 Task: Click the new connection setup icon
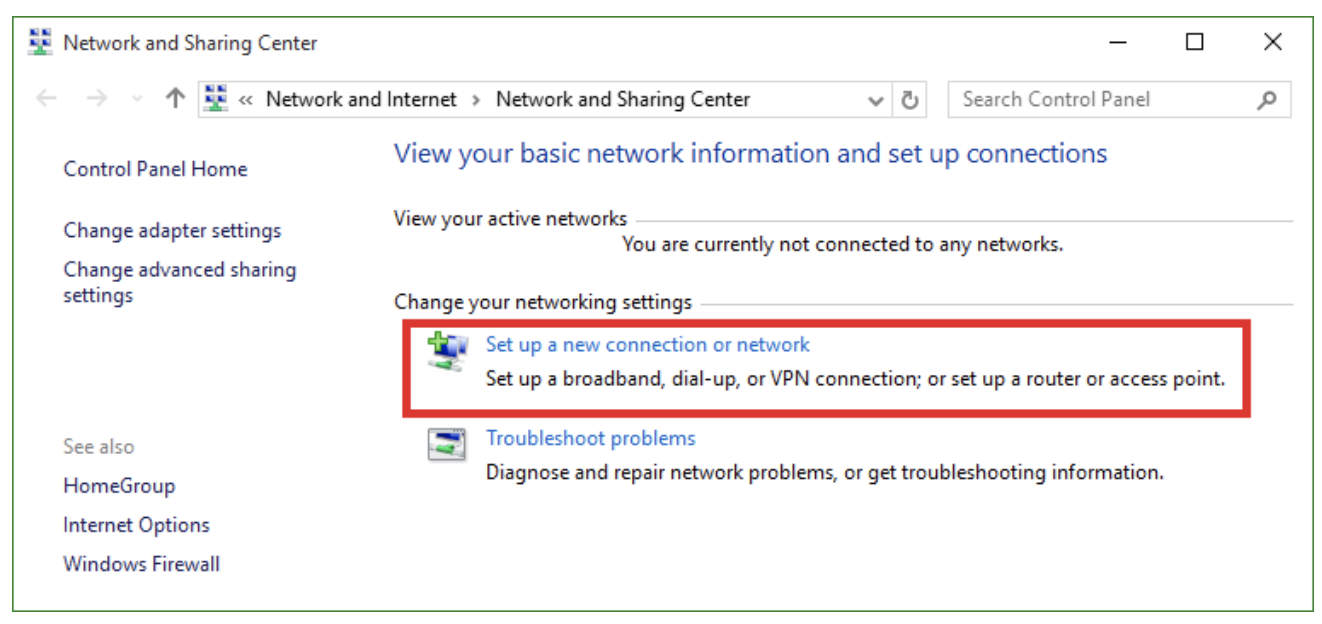click(447, 351)
